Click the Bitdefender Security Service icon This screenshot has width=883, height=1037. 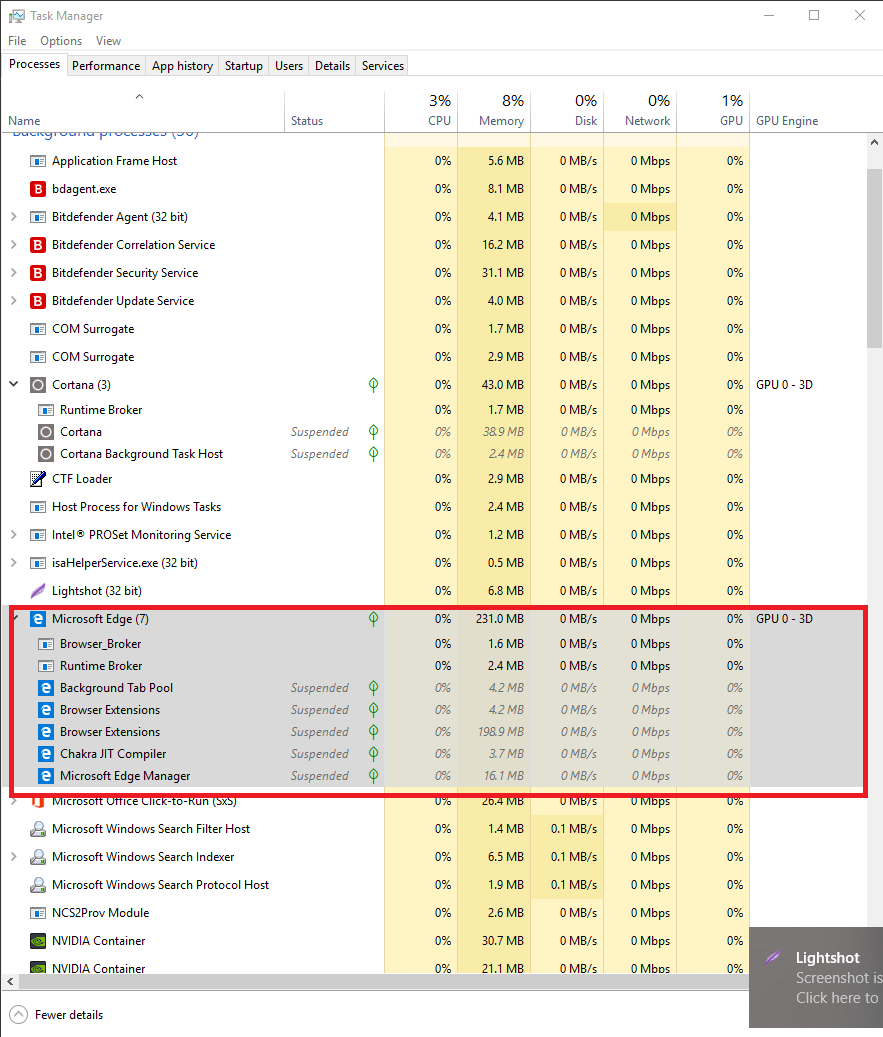coord(38,273)
